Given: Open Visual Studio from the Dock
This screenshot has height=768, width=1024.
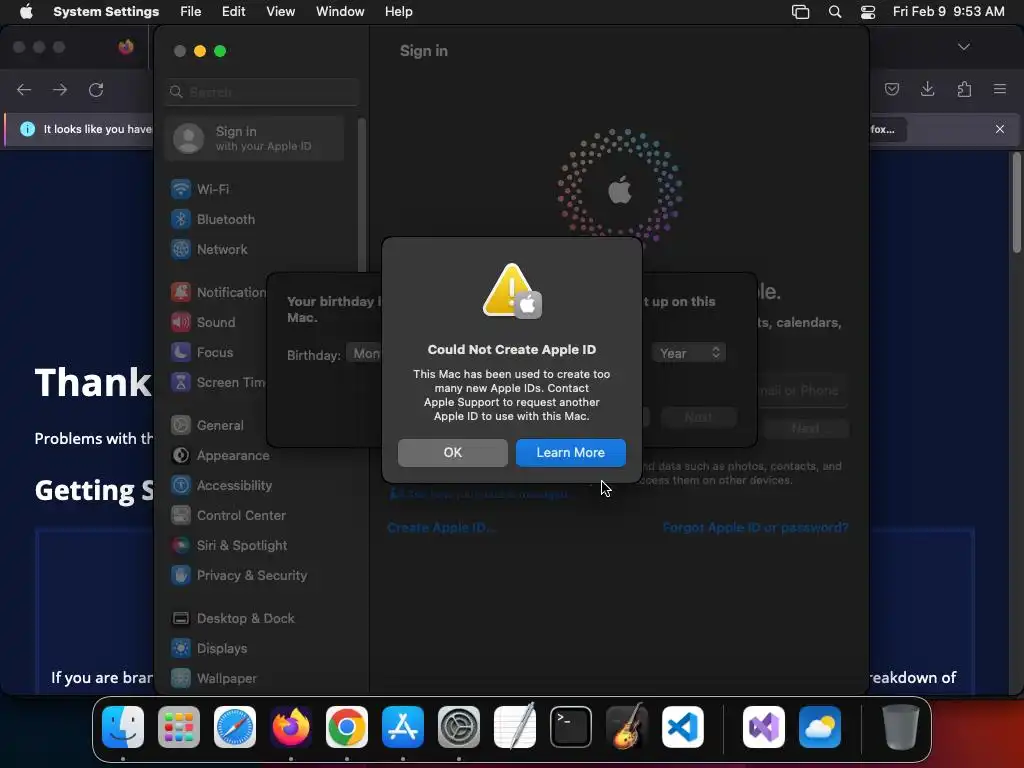Looking at the screenshot, I should point(764,727).
